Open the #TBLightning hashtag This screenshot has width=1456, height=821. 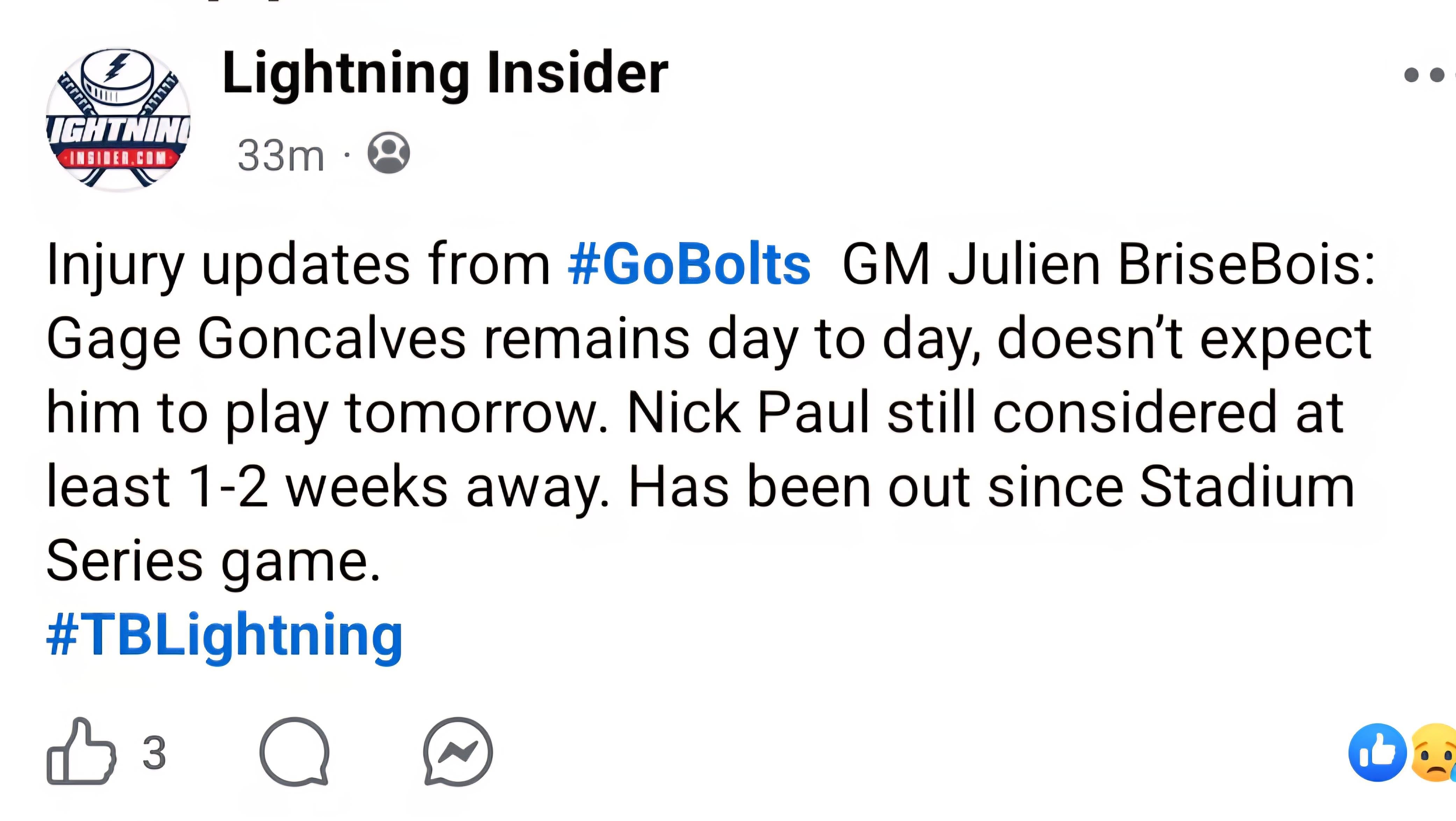click(x=224, y=635)
